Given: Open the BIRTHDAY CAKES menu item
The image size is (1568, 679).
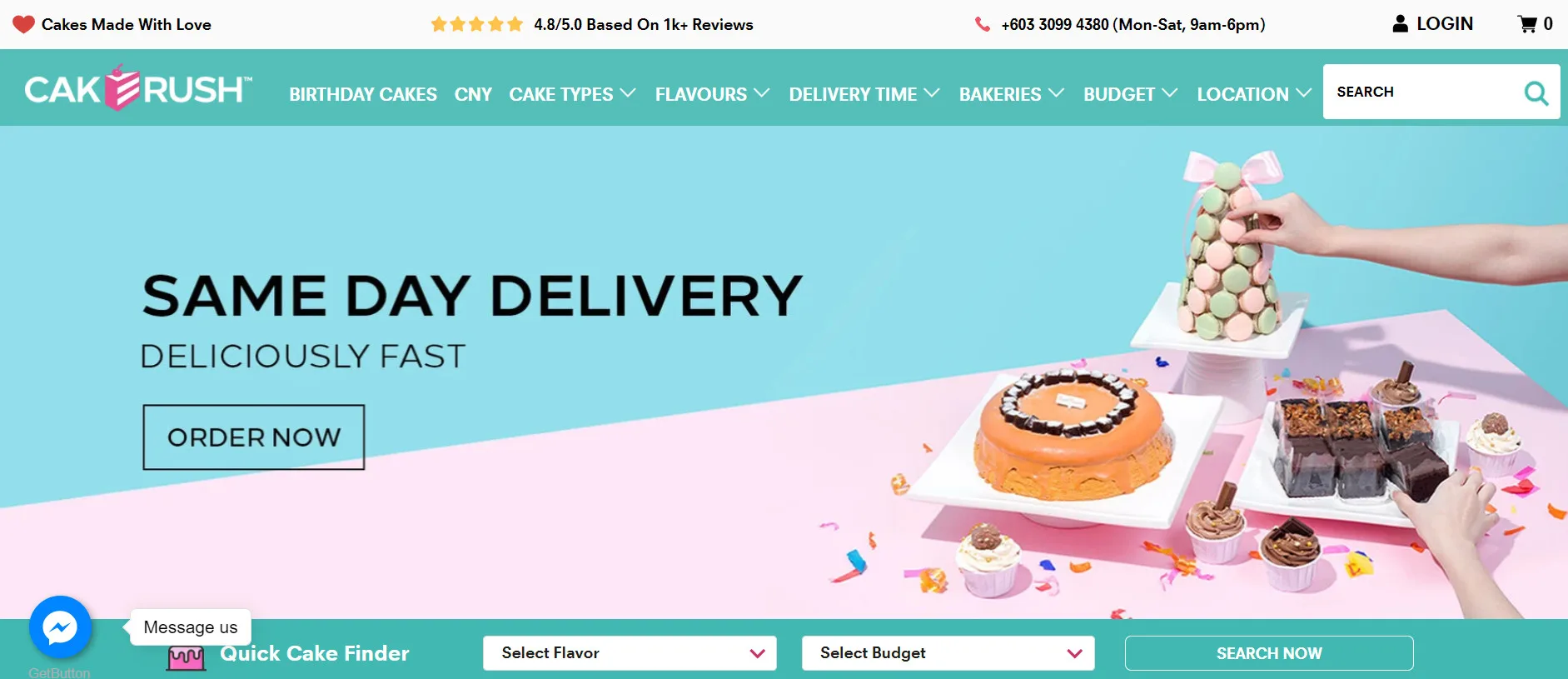Looking at the screenshot, I should point(363,94).
